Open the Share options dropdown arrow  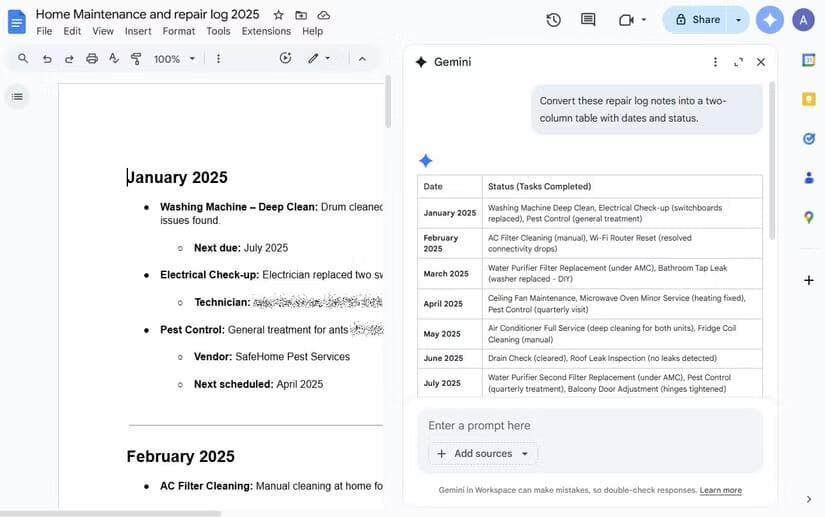pos(739,19)
